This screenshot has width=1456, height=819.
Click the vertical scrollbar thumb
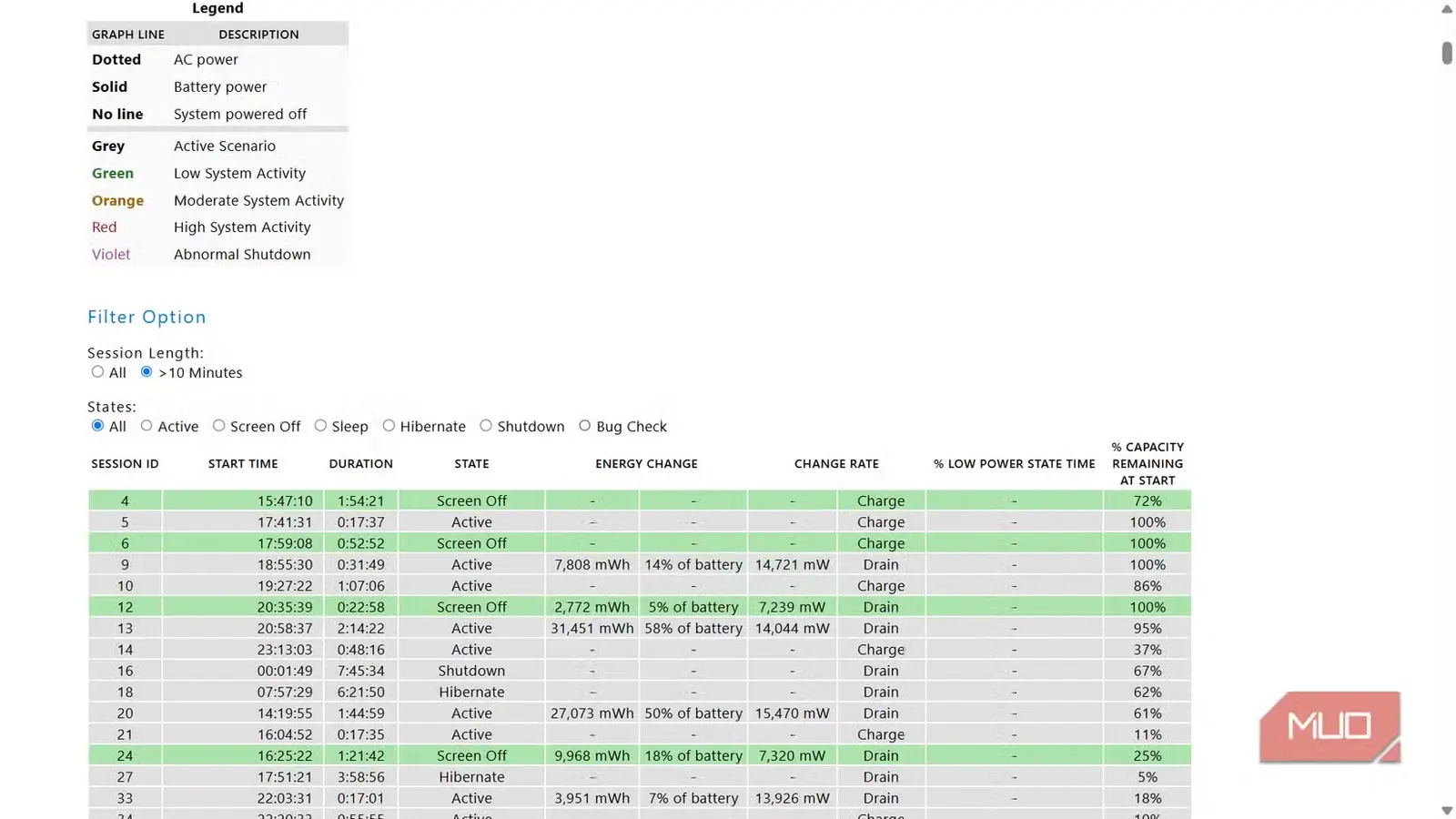coord(1447,53)
